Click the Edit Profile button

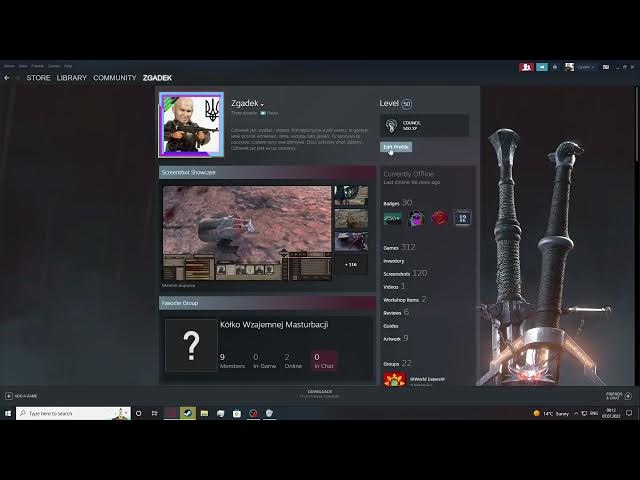click(396, 147)
